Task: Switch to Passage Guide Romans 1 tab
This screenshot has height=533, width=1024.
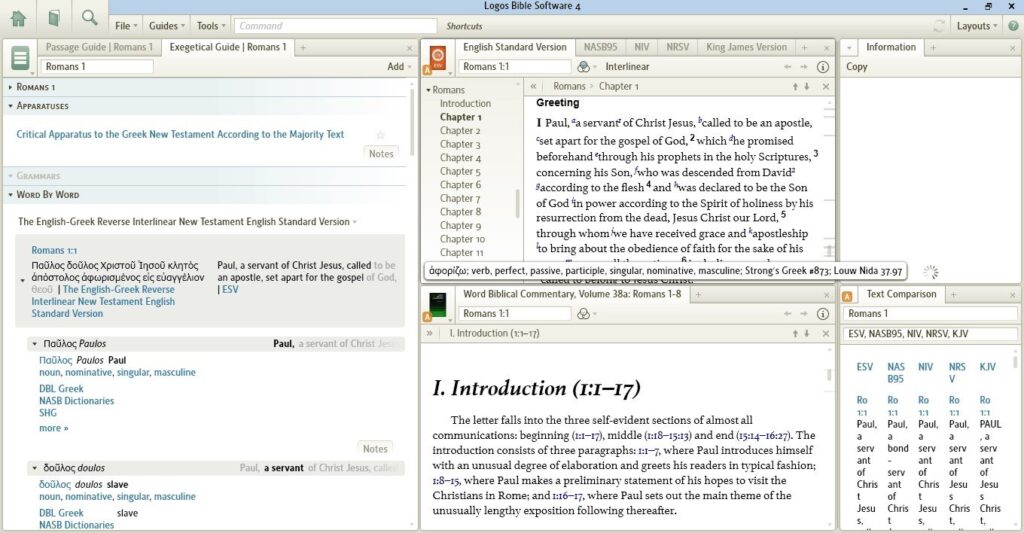Action: point(99,47)
